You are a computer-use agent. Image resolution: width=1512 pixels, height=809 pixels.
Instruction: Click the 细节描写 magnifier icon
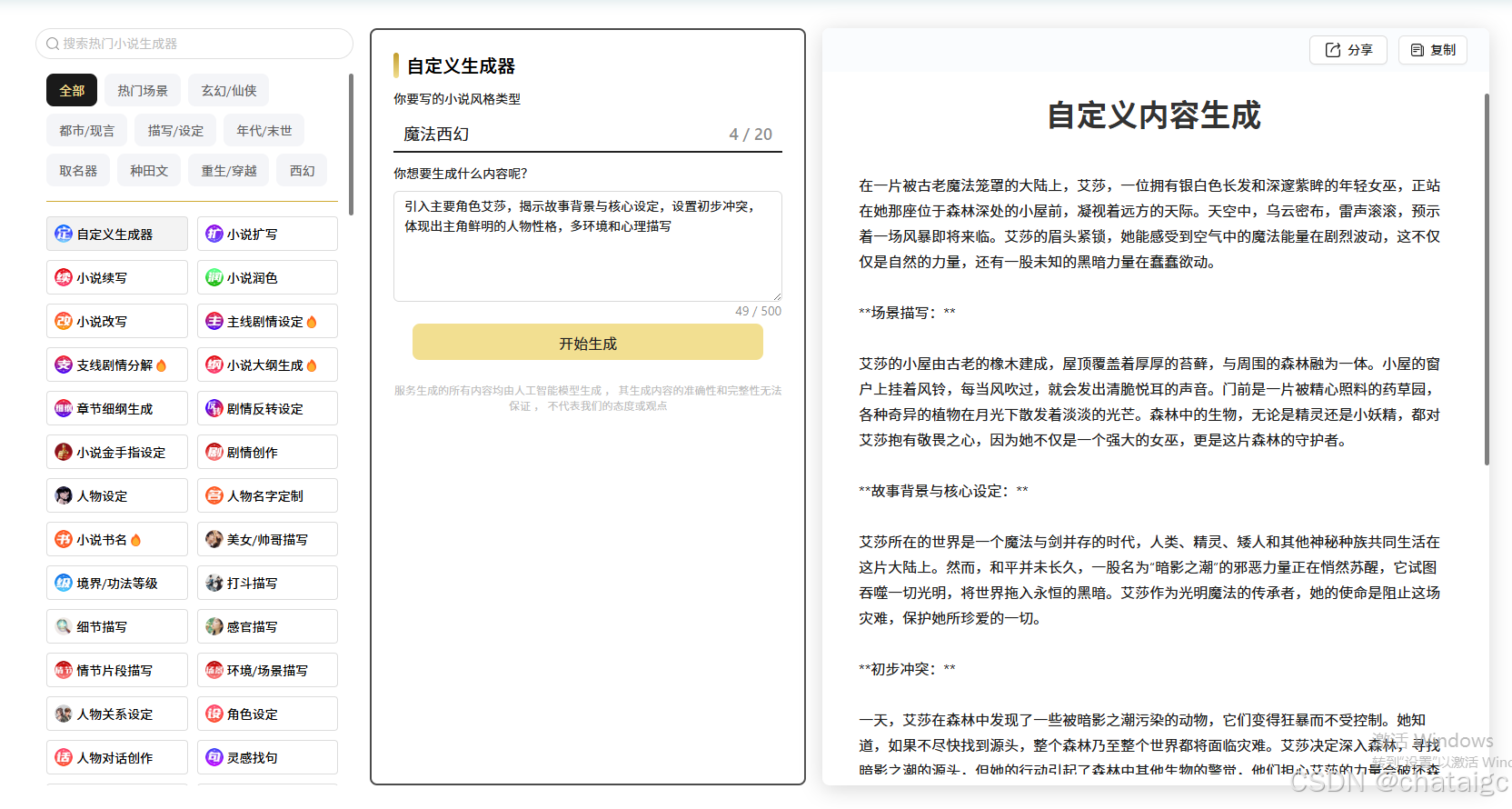coord(64,626)
